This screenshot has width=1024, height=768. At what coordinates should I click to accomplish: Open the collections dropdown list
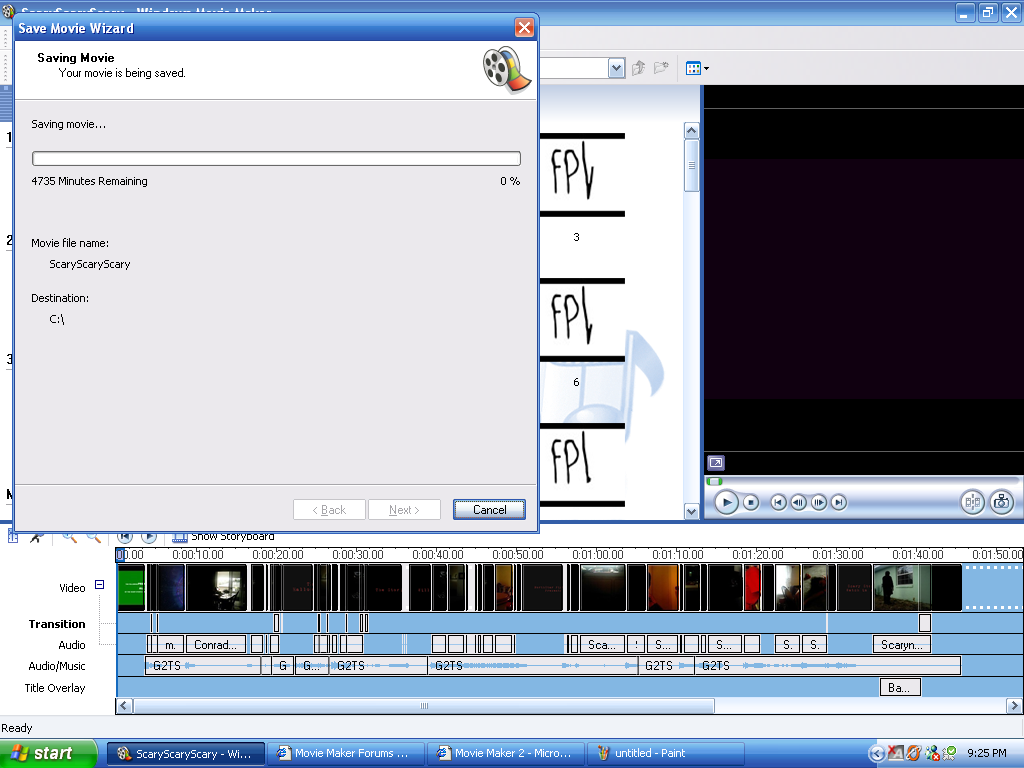pyautogui.click(x=616, y=69)
